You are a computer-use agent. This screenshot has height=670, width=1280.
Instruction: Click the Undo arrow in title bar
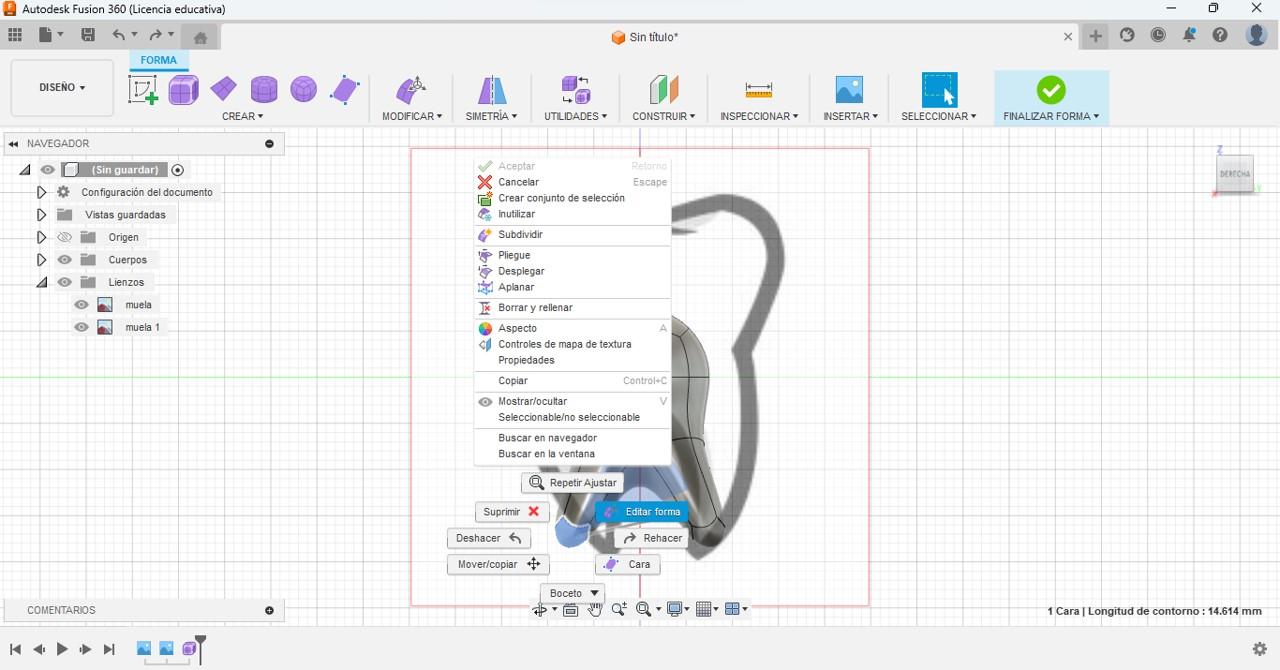coord(119,35)
